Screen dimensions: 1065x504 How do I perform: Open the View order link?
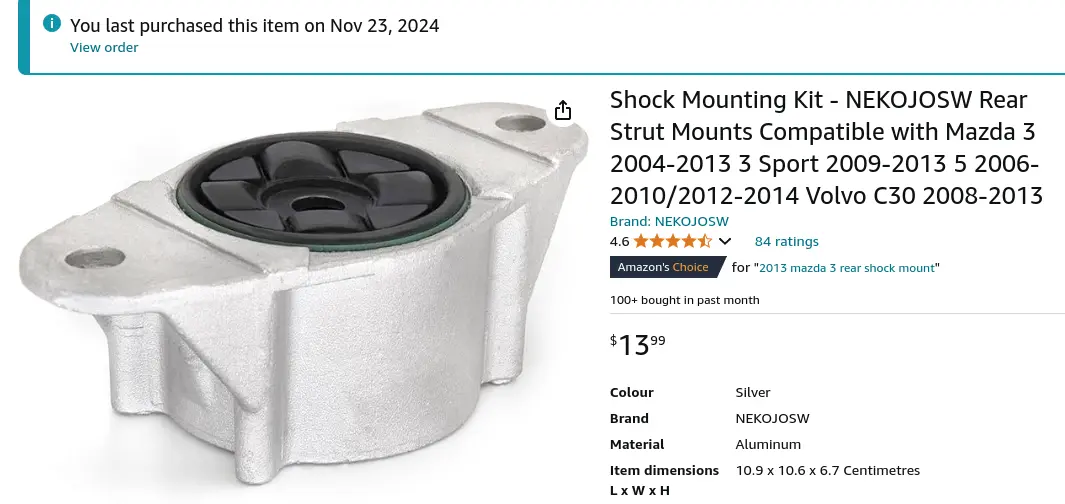[x=104, y=47]
